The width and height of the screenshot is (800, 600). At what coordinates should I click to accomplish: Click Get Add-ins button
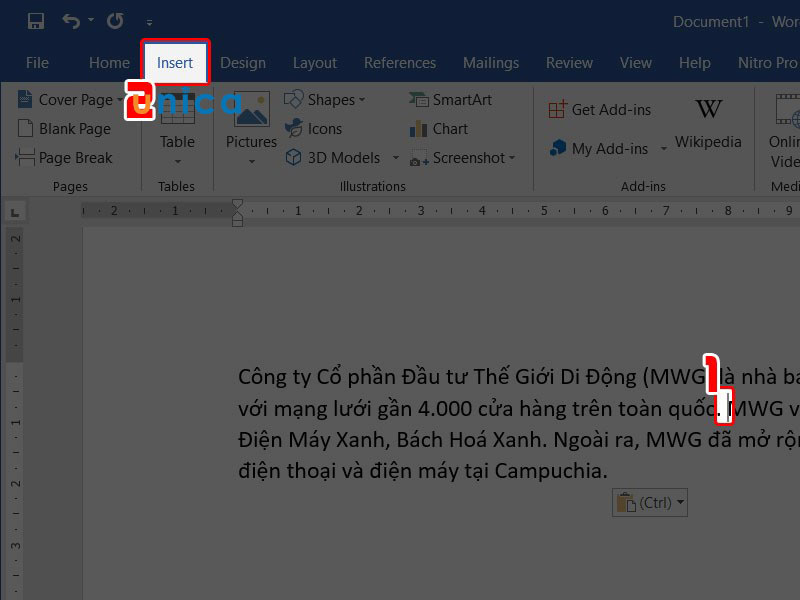(600, 110)
